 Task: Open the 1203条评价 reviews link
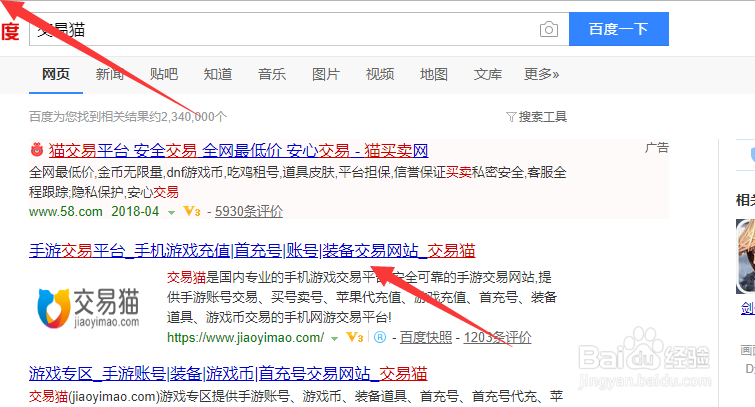[497, 338]
